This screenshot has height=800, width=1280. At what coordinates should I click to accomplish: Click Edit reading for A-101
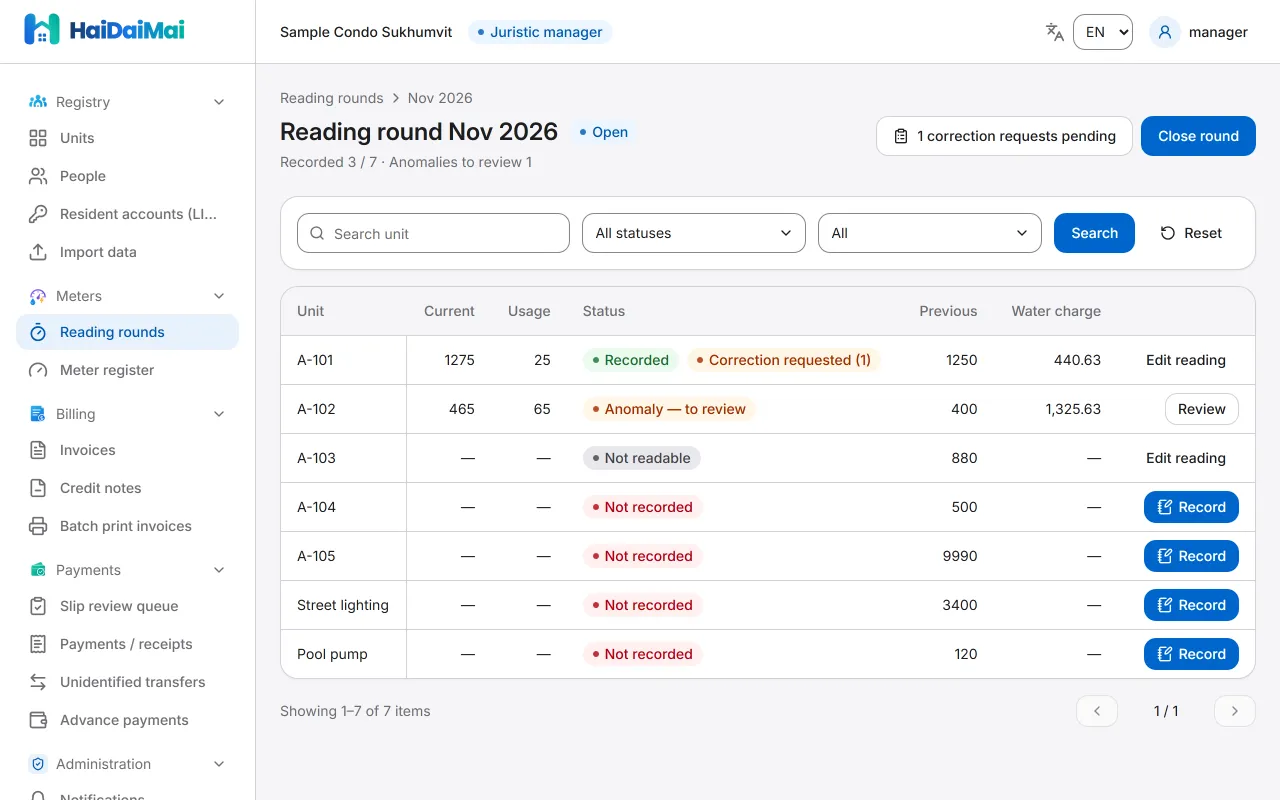[1186, 360]
